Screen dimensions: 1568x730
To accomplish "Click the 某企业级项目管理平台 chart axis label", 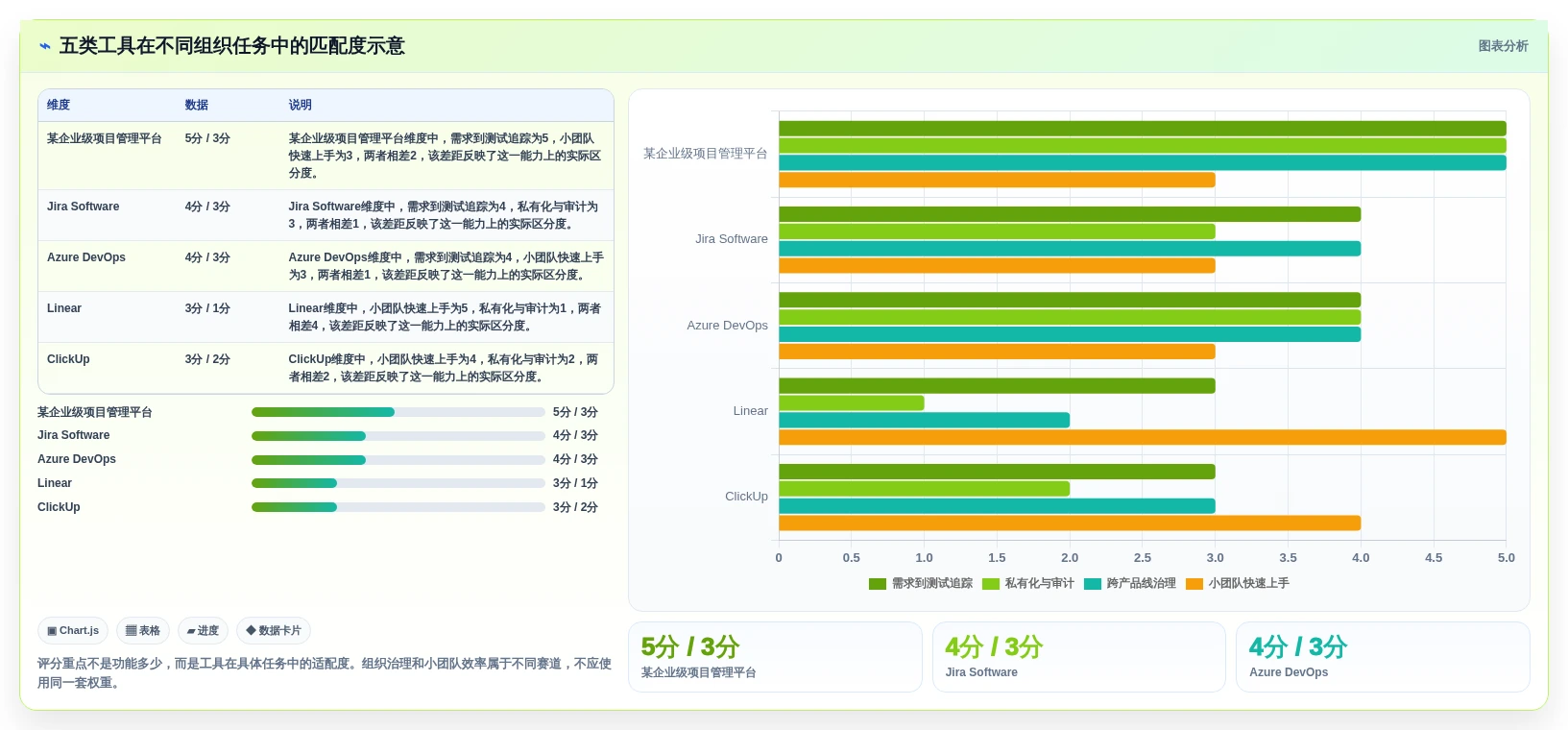I will pos(706,154).
